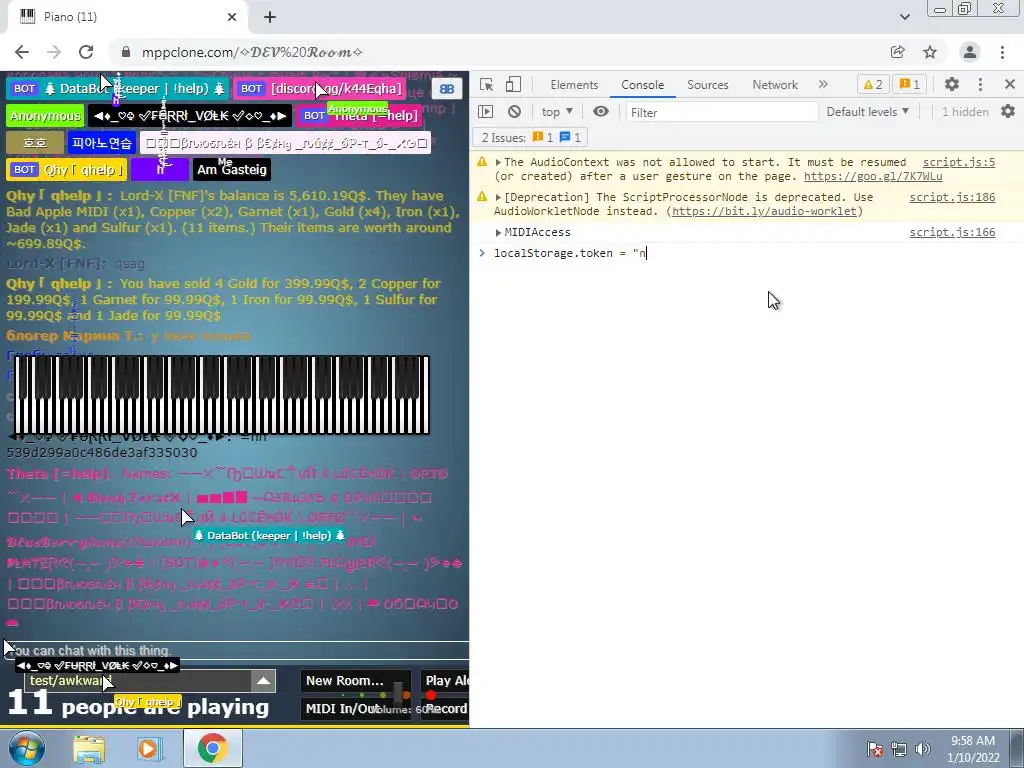1024x768 pixels.
Task: Switch to the Elements tab
Action: tap(574, 85)
